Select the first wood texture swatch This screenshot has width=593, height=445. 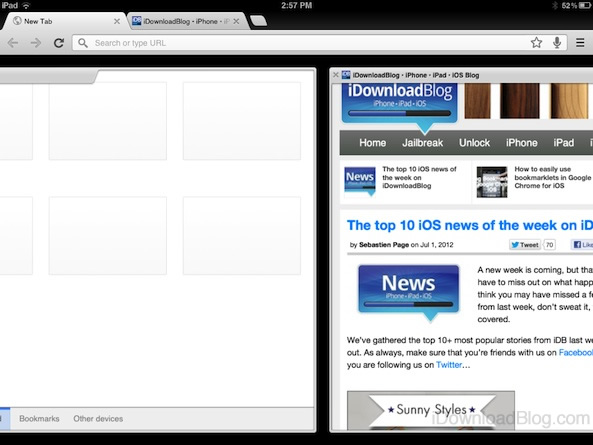477,101
